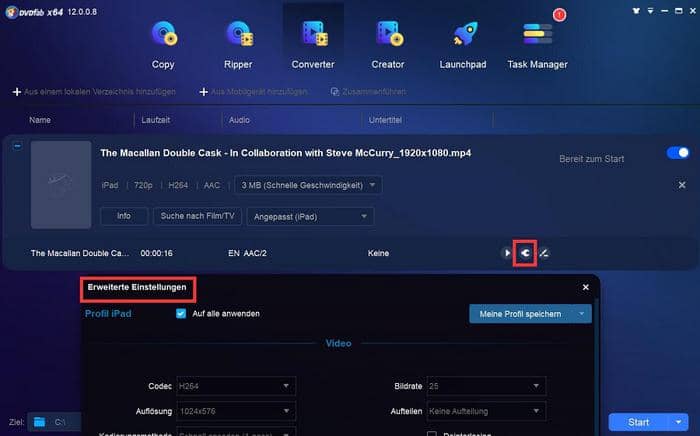Close the Erweiterte Einstellungen panel
This screenshot has height=436, width=700.
coord(586,287)
